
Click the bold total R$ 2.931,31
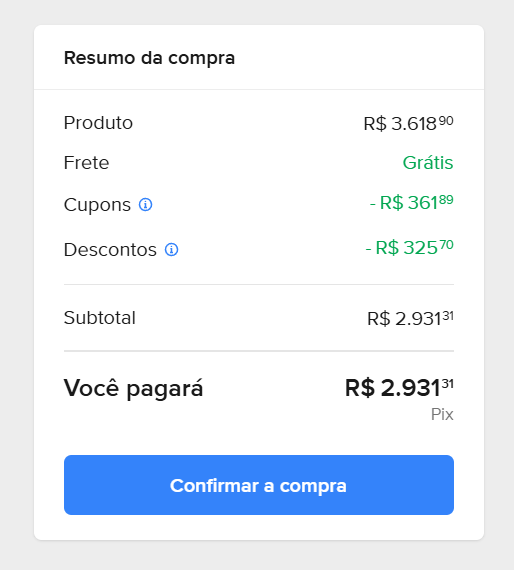(x=399, y=388)
